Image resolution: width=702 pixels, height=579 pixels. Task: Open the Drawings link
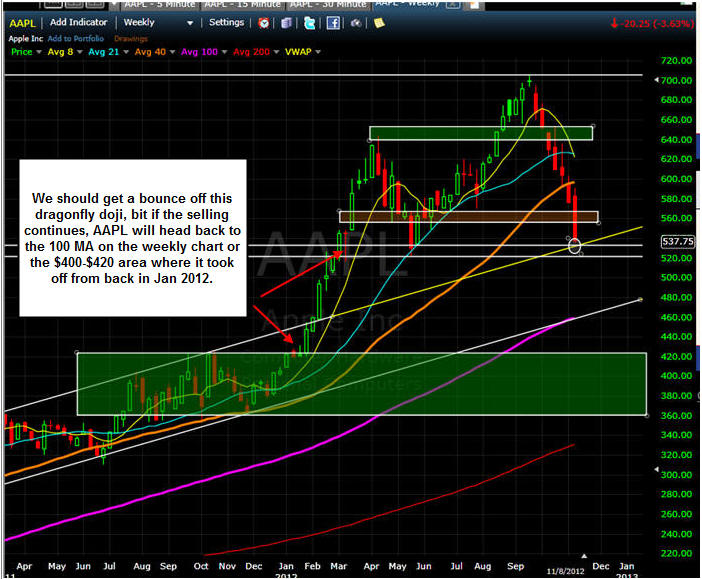[131, 39]
